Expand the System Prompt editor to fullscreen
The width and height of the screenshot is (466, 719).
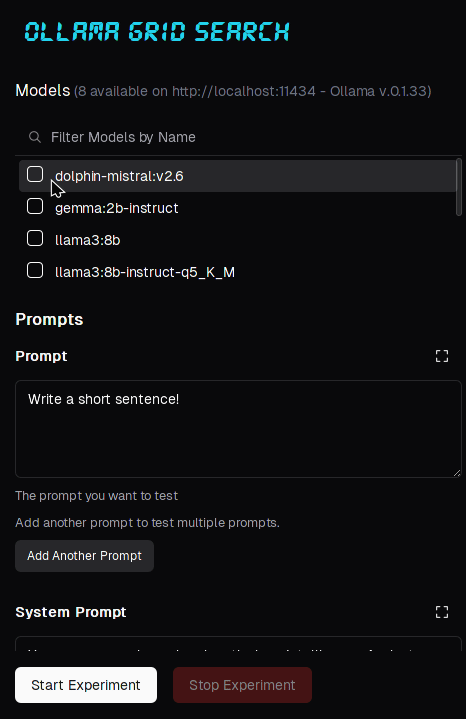[442, 612]
